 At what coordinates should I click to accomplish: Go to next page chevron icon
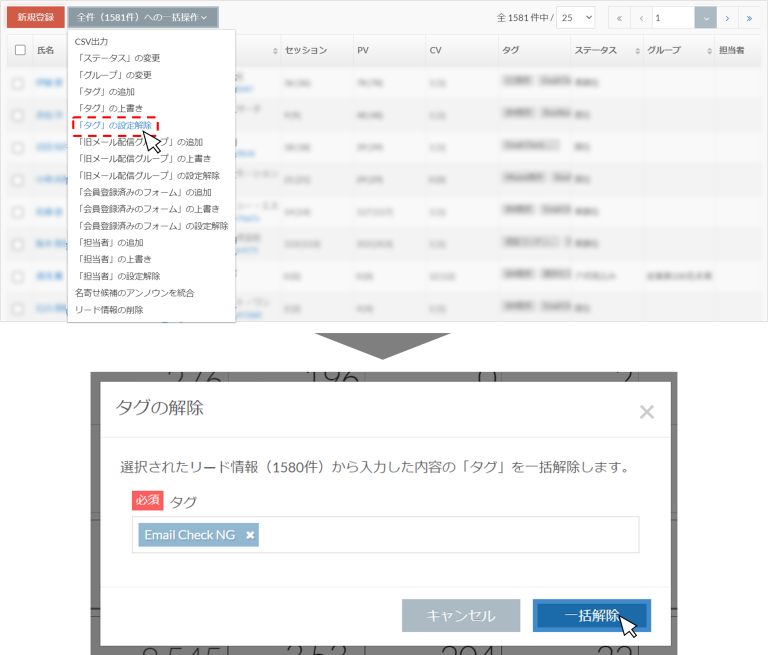click(727, 18)
